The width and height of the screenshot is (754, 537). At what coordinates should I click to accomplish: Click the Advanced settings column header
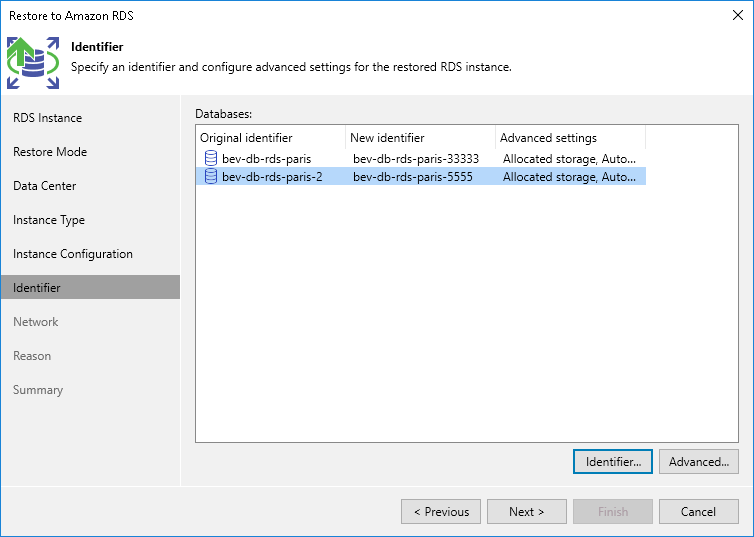coord(548,138)
